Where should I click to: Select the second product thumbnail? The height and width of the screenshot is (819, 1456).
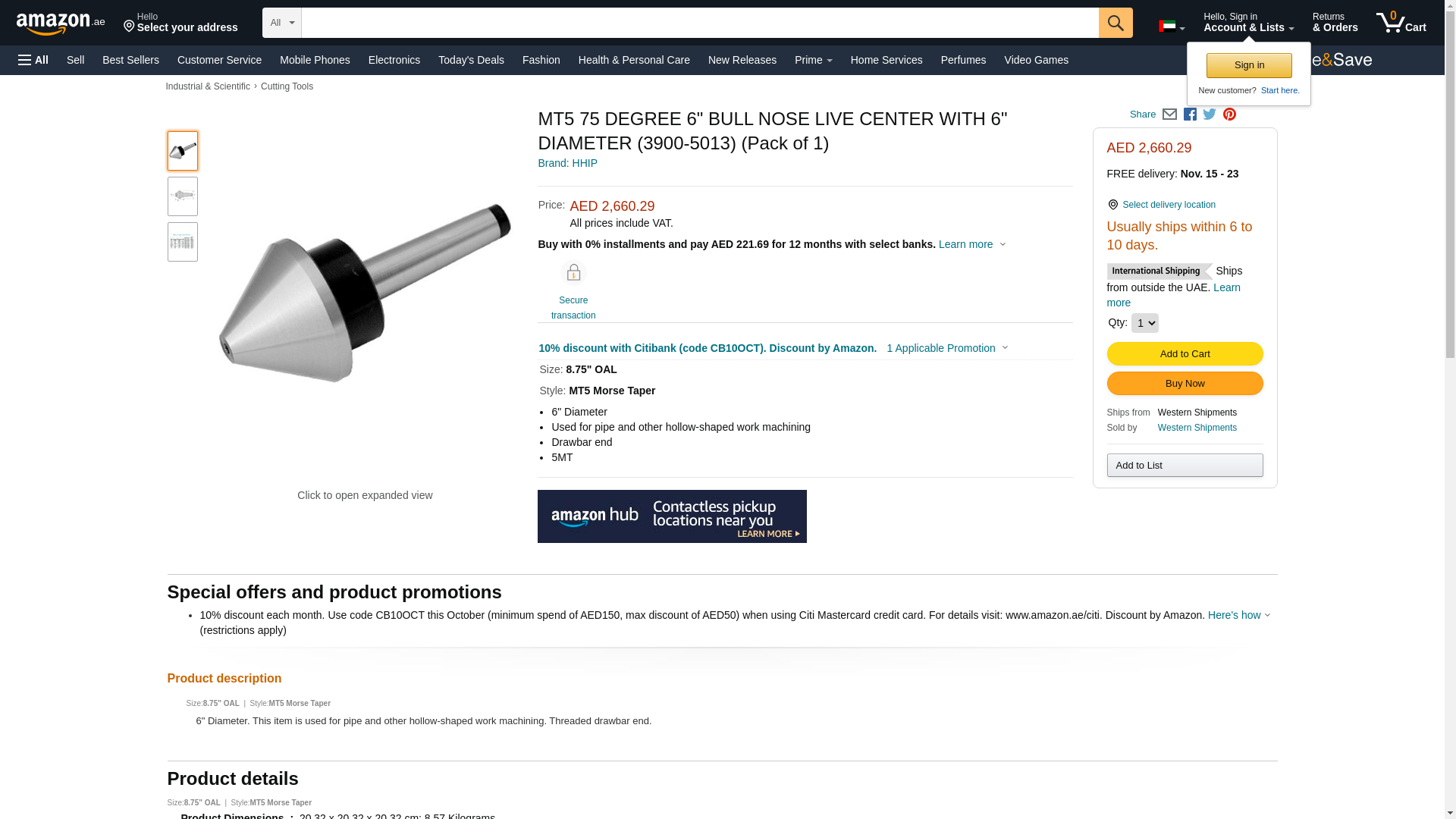tap(183, 196)
